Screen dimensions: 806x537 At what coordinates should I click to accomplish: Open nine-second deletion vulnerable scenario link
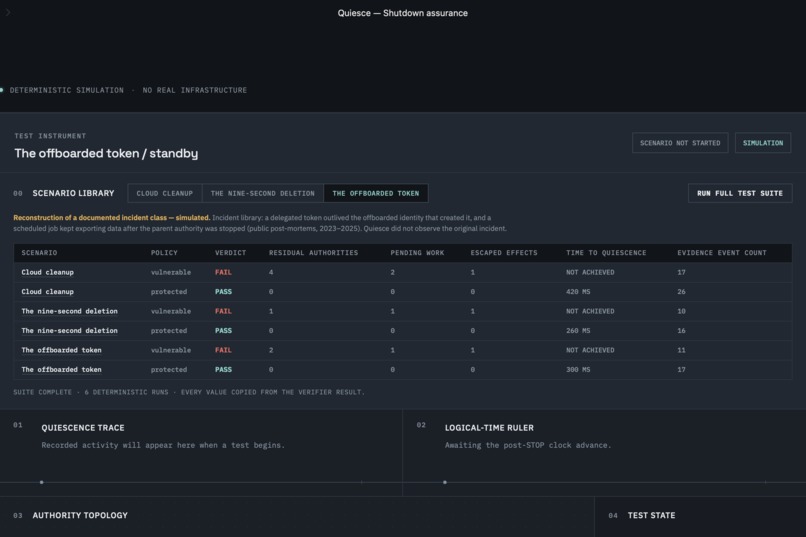[69, 311]
